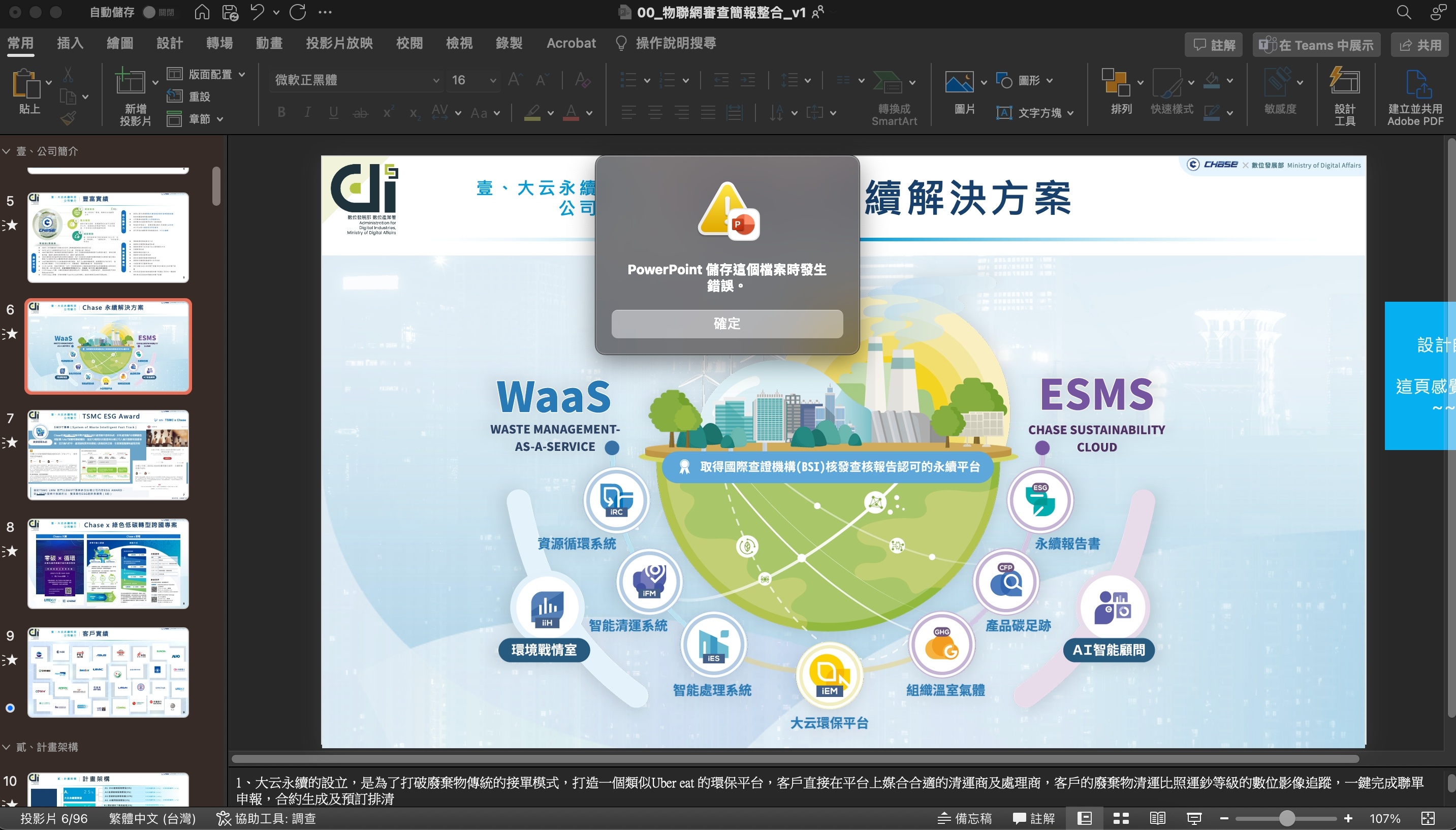Image resolution: width=1456 pixels, height=830 pixels.
Task: Open the 圖形 shapes dropdown
Action: [1025, 80]
